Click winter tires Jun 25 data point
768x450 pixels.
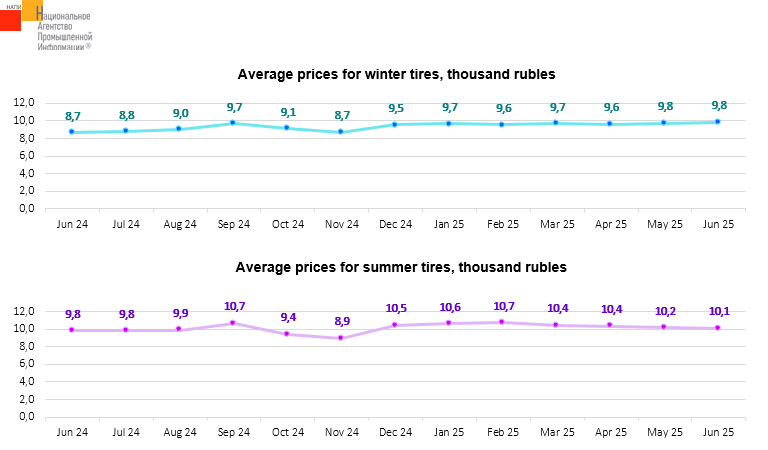(x=718, y=122)
